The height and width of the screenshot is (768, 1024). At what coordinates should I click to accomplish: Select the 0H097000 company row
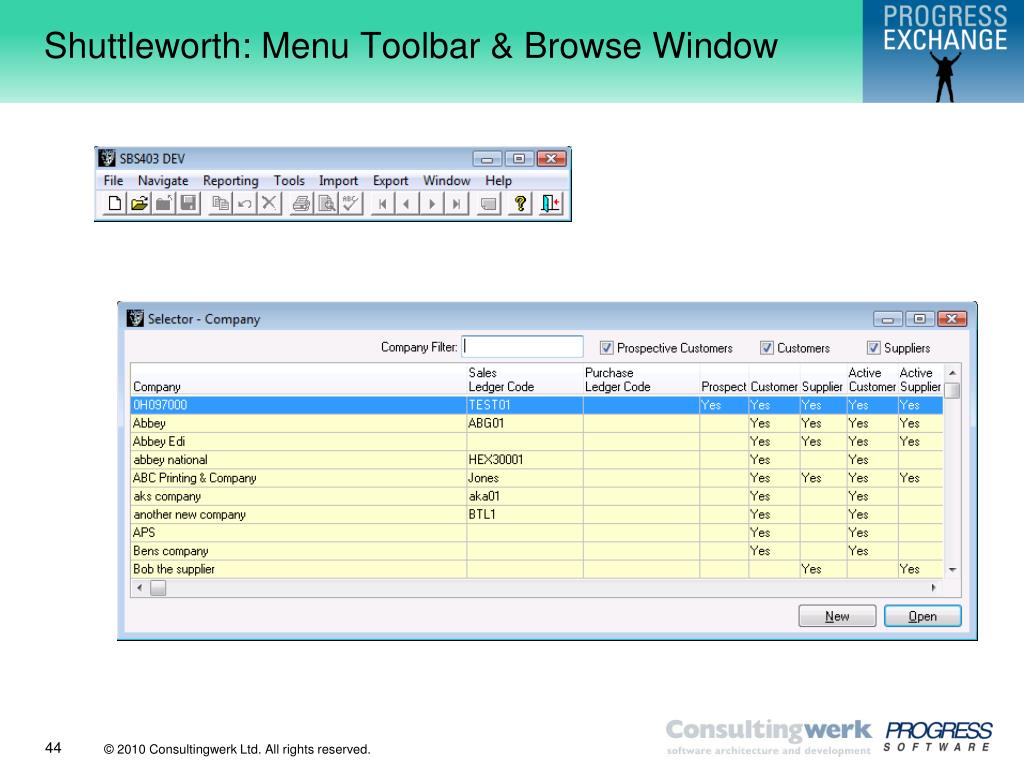pos(537,405)
